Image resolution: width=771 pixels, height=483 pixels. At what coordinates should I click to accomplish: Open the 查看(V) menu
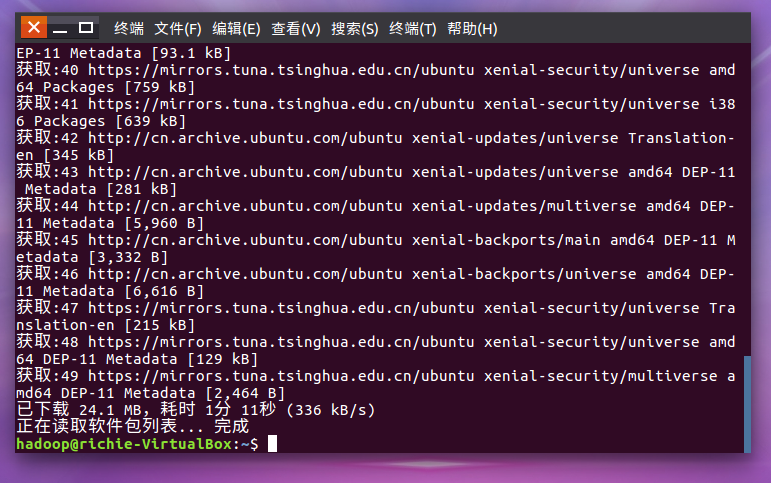click(296, 29)
